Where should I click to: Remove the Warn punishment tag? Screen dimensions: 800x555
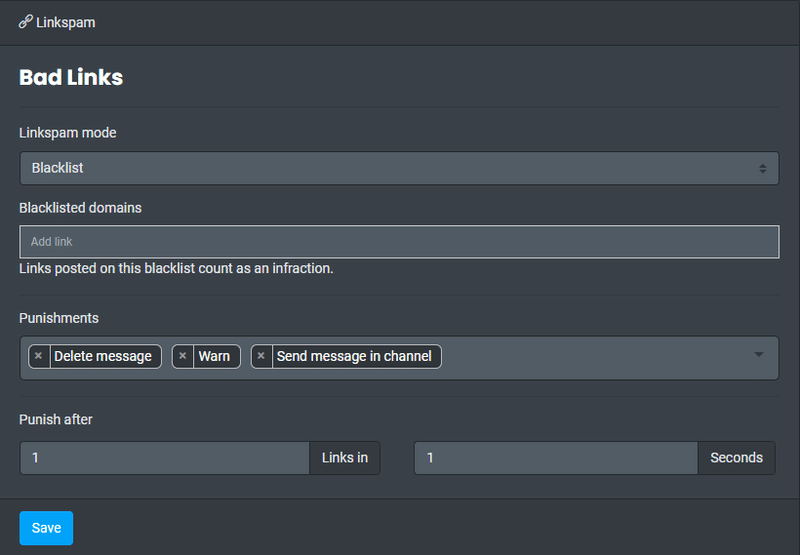tap(183, 356)
